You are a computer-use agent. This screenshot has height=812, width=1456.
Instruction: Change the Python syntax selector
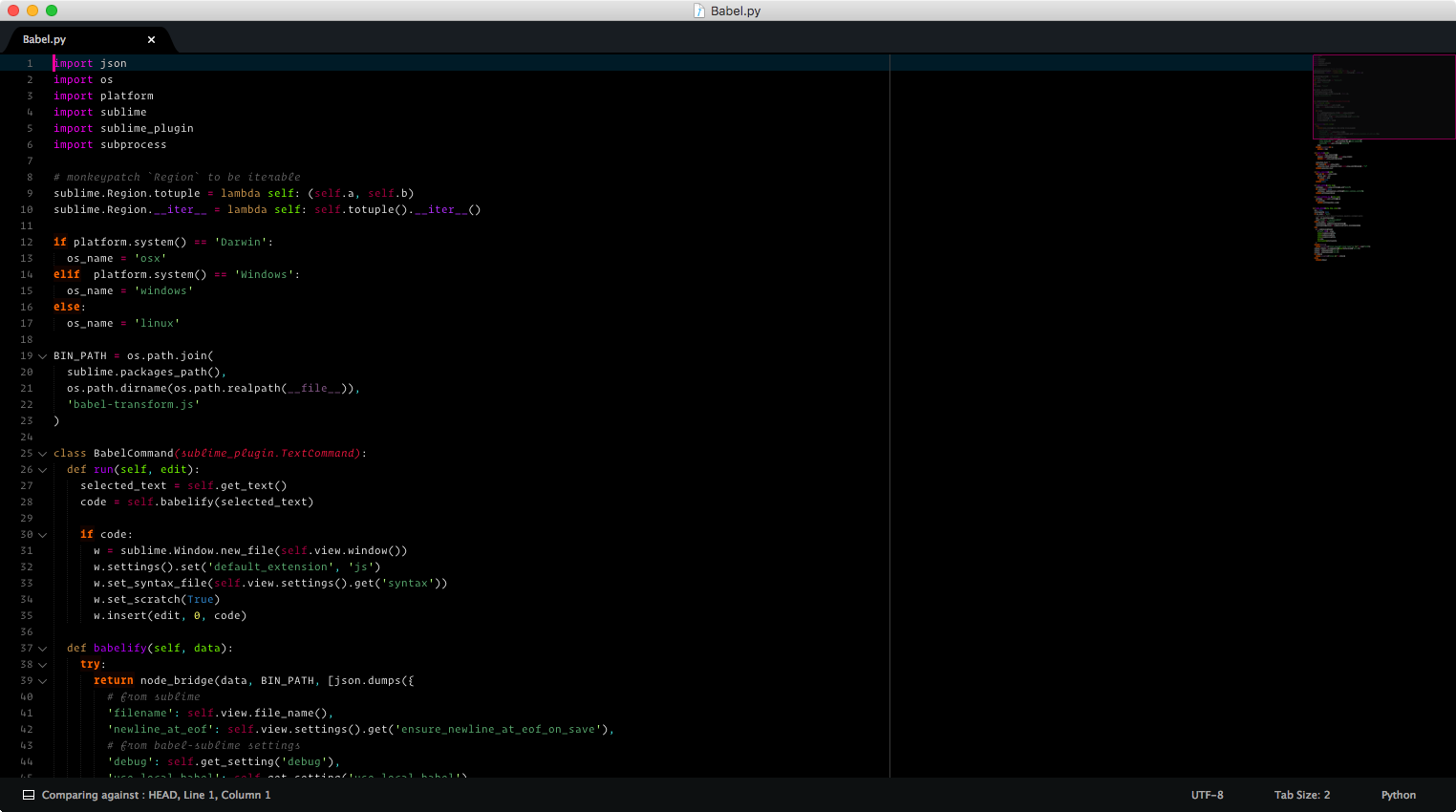pos(1399,795)
